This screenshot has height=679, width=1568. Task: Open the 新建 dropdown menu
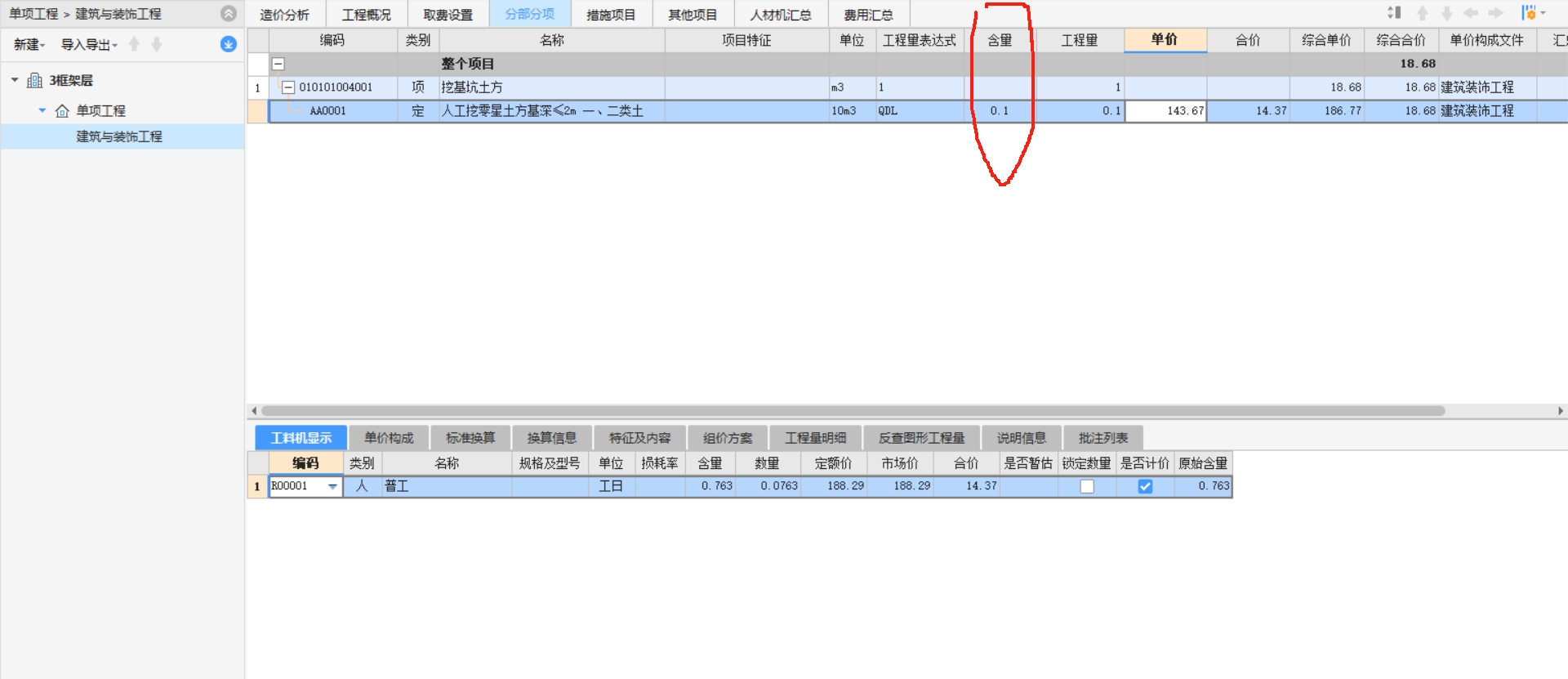tap(29, 44)
